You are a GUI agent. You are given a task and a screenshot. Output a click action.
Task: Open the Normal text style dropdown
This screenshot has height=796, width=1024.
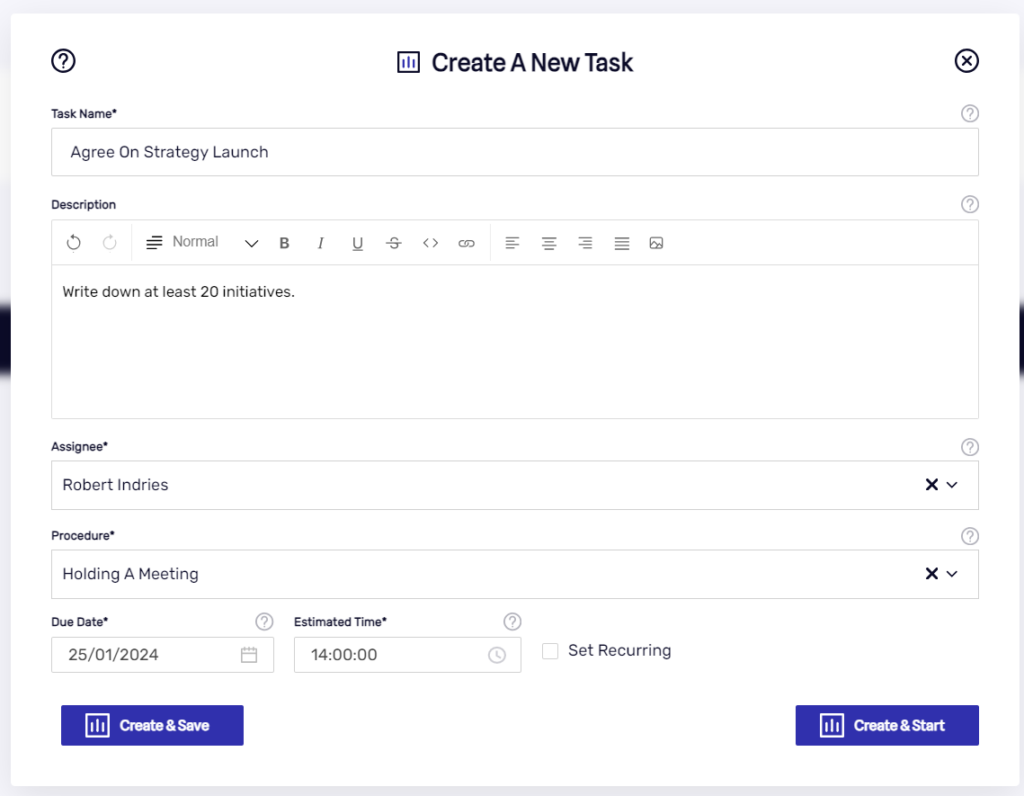pos(251,242)
